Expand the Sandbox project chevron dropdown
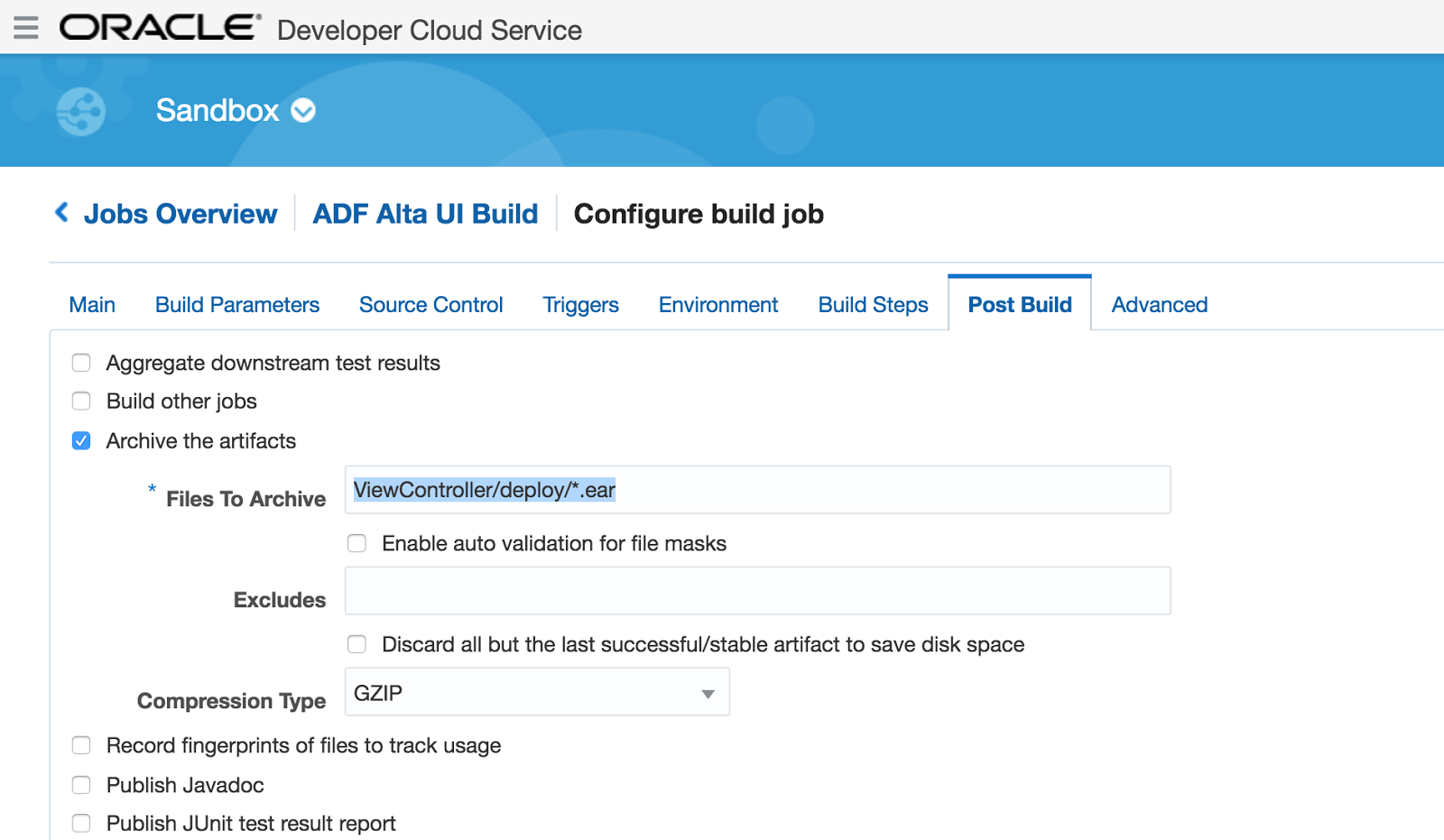This screenshot has width=1444, height=840. (x=303, y=111)
